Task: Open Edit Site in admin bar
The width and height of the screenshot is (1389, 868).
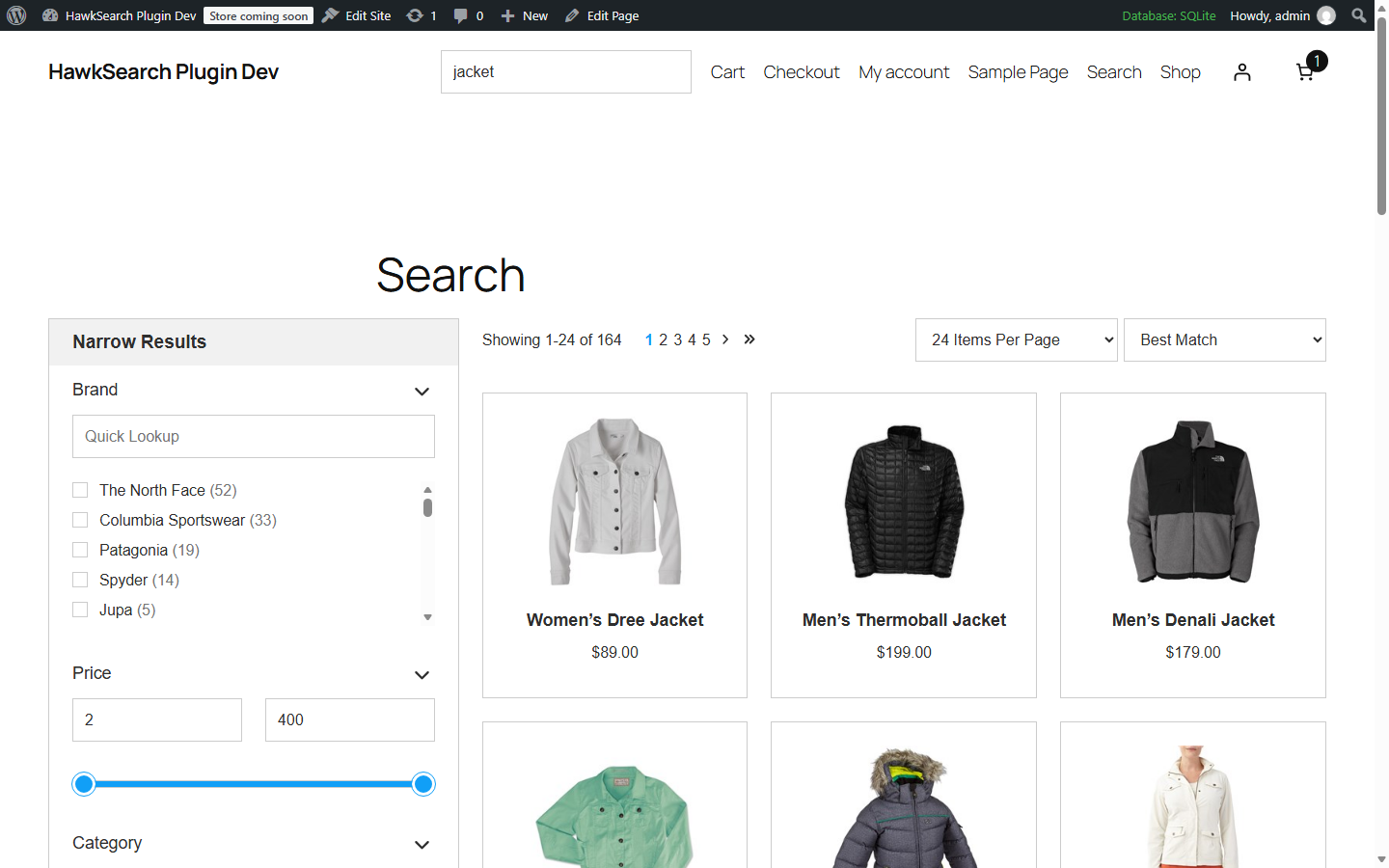Action: click(x=357, y=15)
